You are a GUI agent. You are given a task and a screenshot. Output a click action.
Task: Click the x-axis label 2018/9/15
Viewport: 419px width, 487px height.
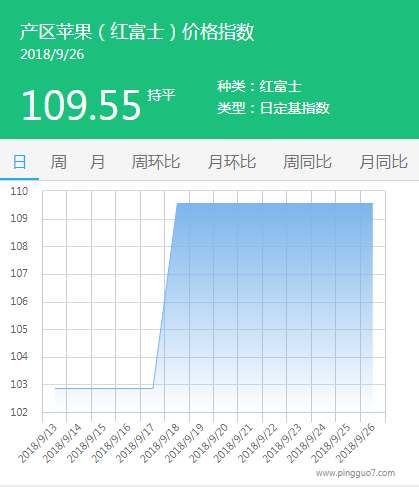click(86, 444)
